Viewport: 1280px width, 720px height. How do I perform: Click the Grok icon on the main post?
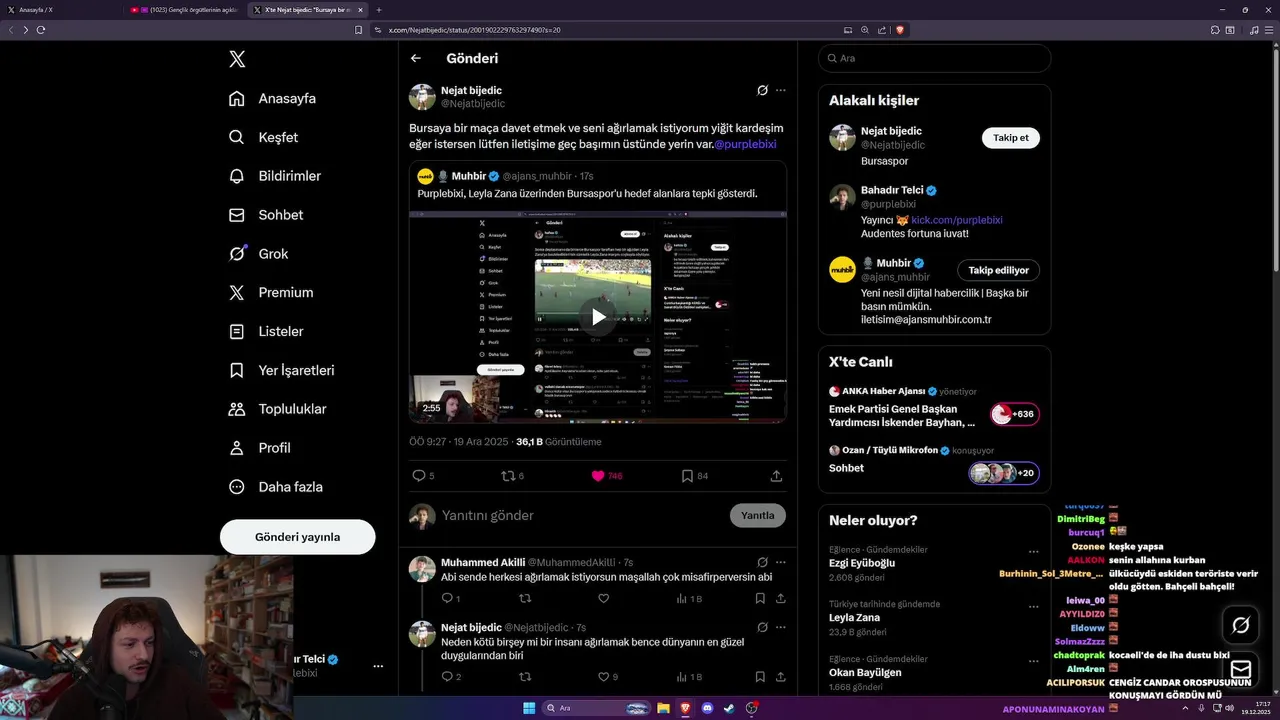(762, 90)
